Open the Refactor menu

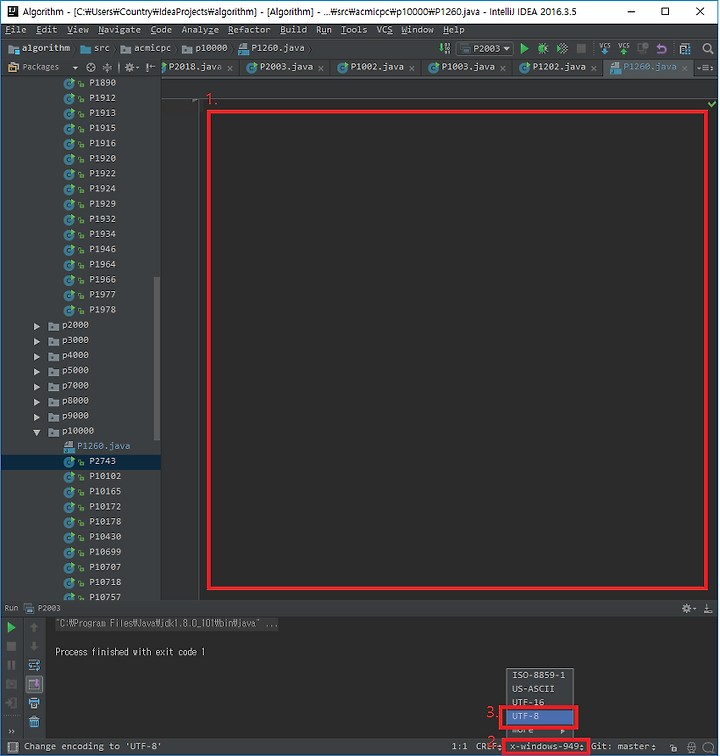249,30
